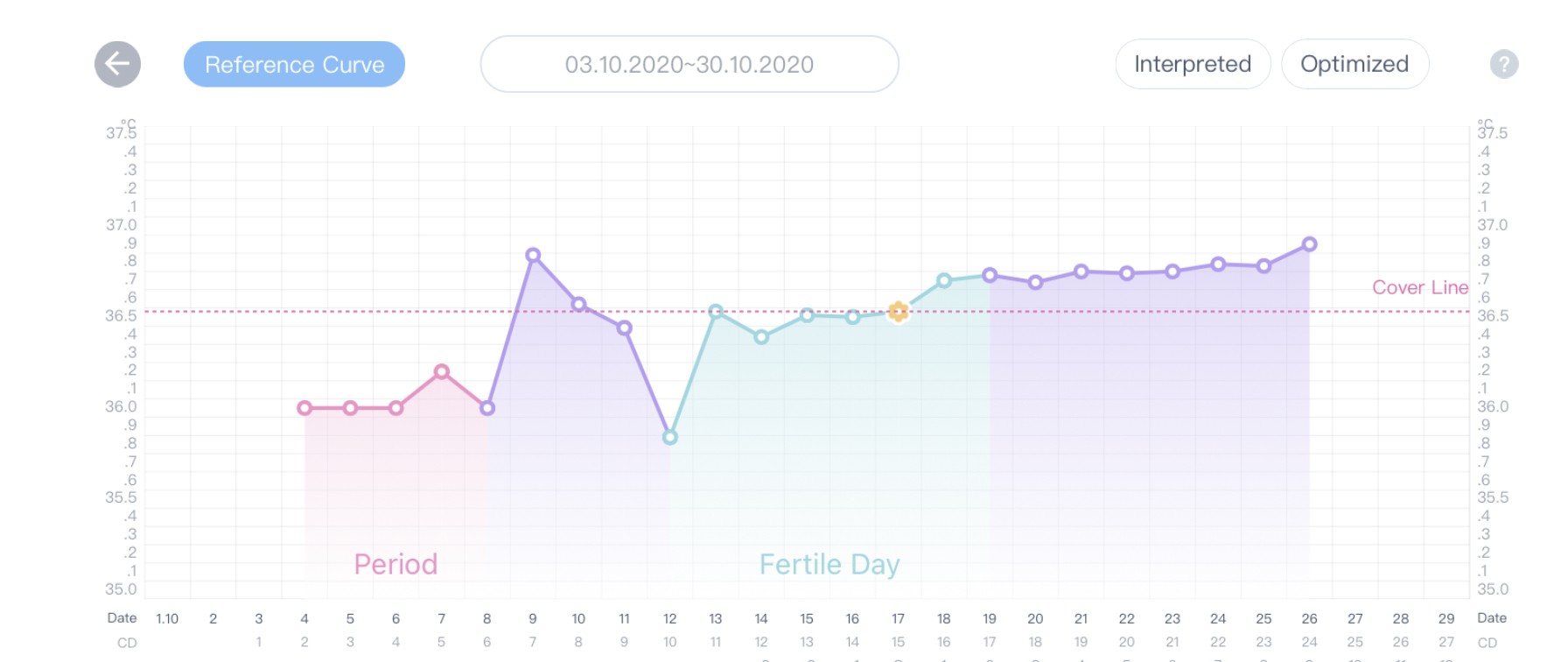Click the Fertile Day label
This screenshot has height=662, width=1568.
(x=829, y=564)
